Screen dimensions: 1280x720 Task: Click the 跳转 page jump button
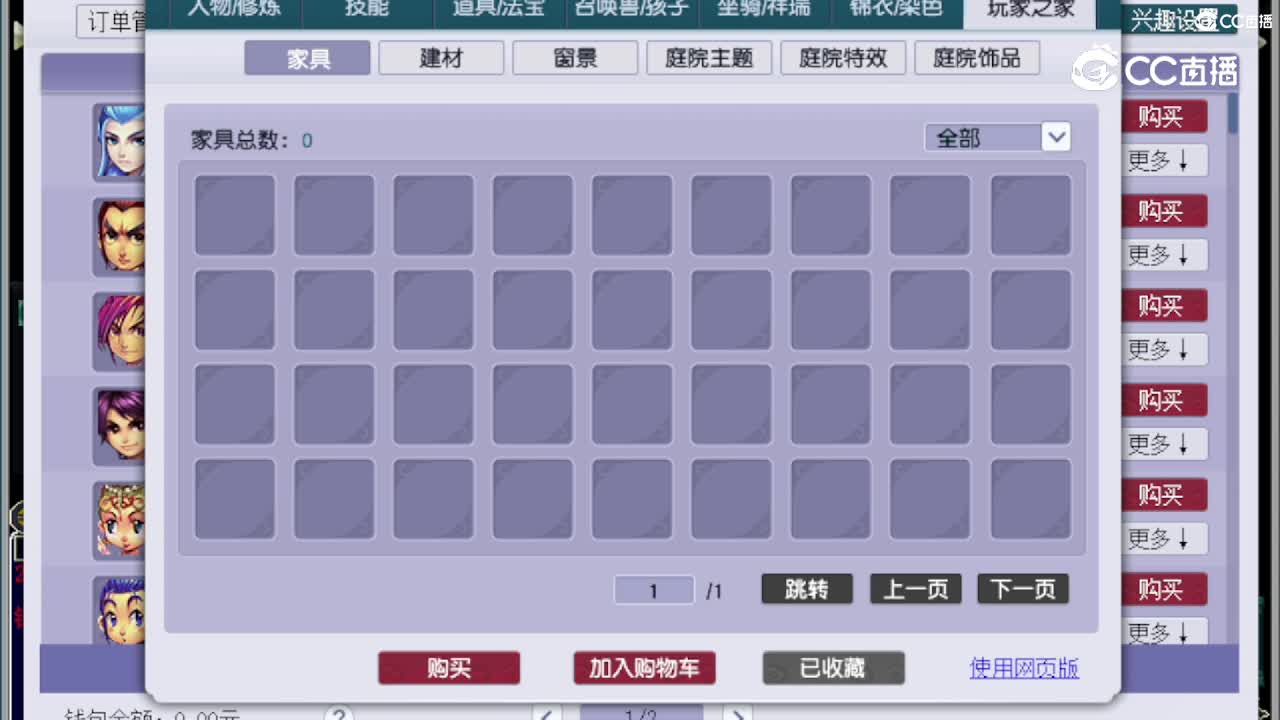point(807,589)
